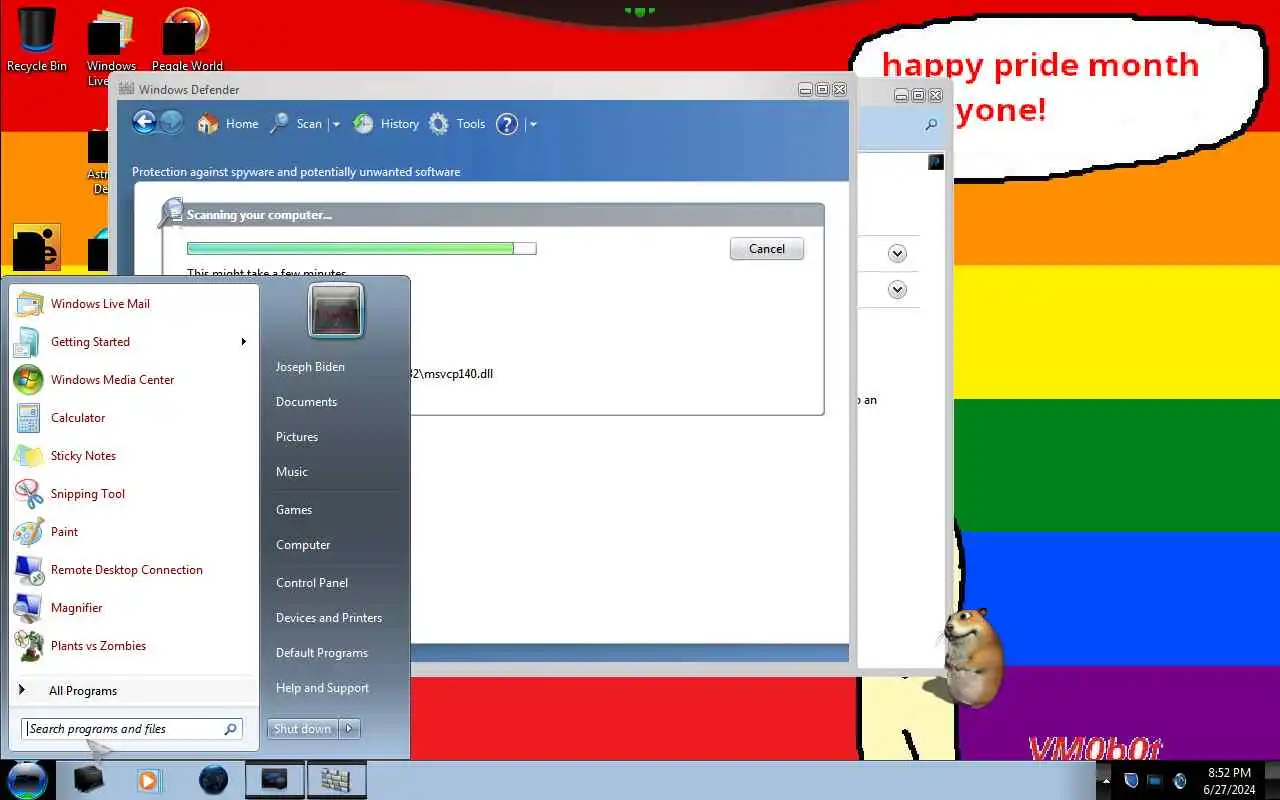Open Control Panel

(312, 583)
